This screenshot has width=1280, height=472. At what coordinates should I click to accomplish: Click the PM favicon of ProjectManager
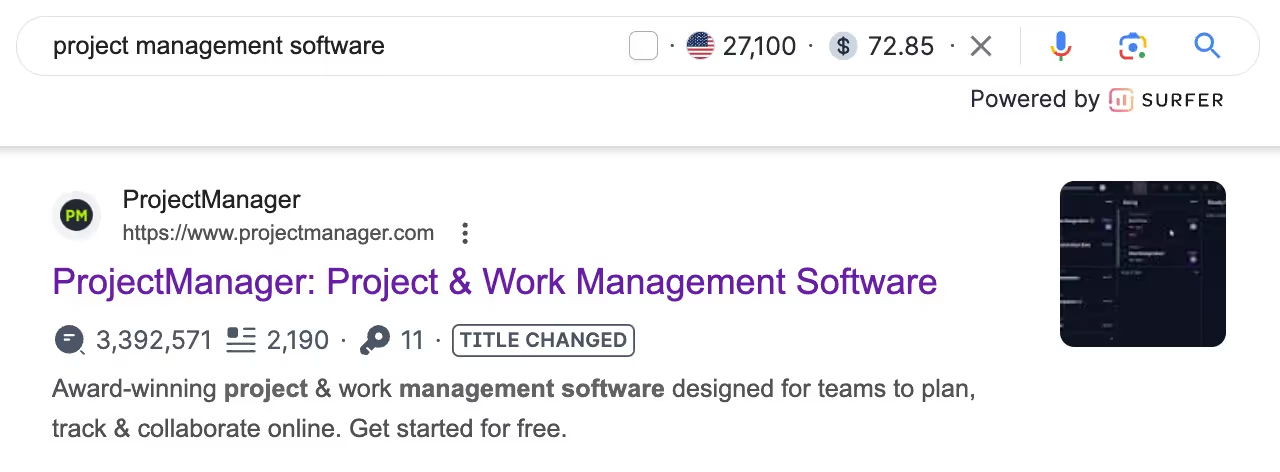tap(76, 216)
